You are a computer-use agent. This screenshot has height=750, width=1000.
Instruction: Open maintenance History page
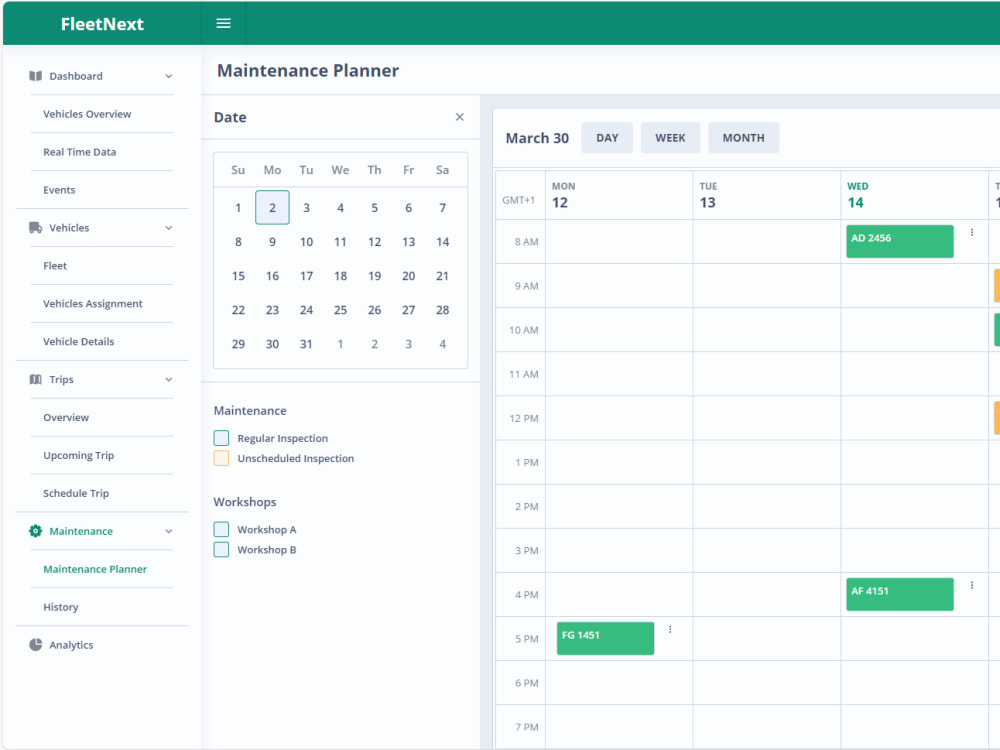[61, 607]
